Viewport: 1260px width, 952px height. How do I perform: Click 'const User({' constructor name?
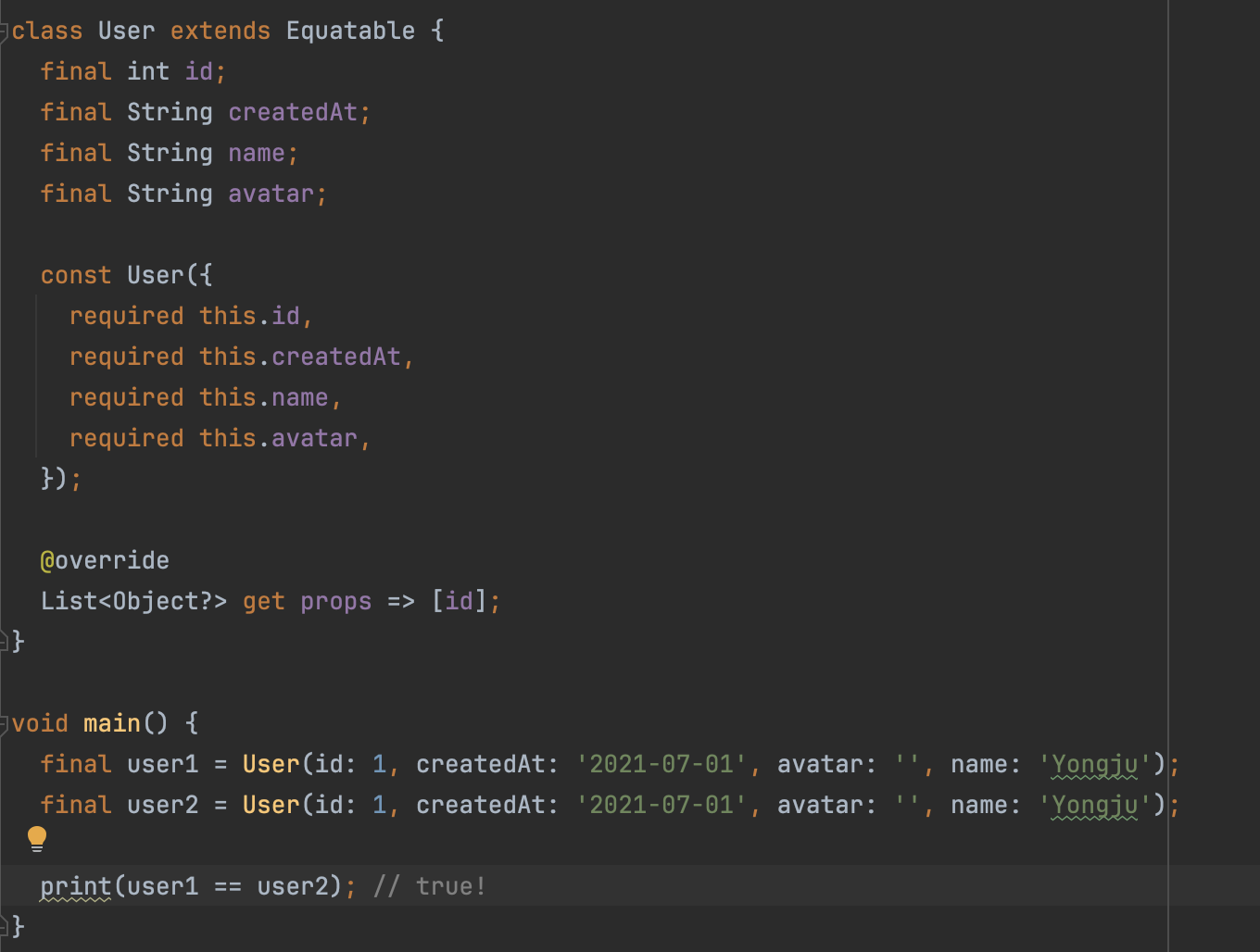(156, 275)
